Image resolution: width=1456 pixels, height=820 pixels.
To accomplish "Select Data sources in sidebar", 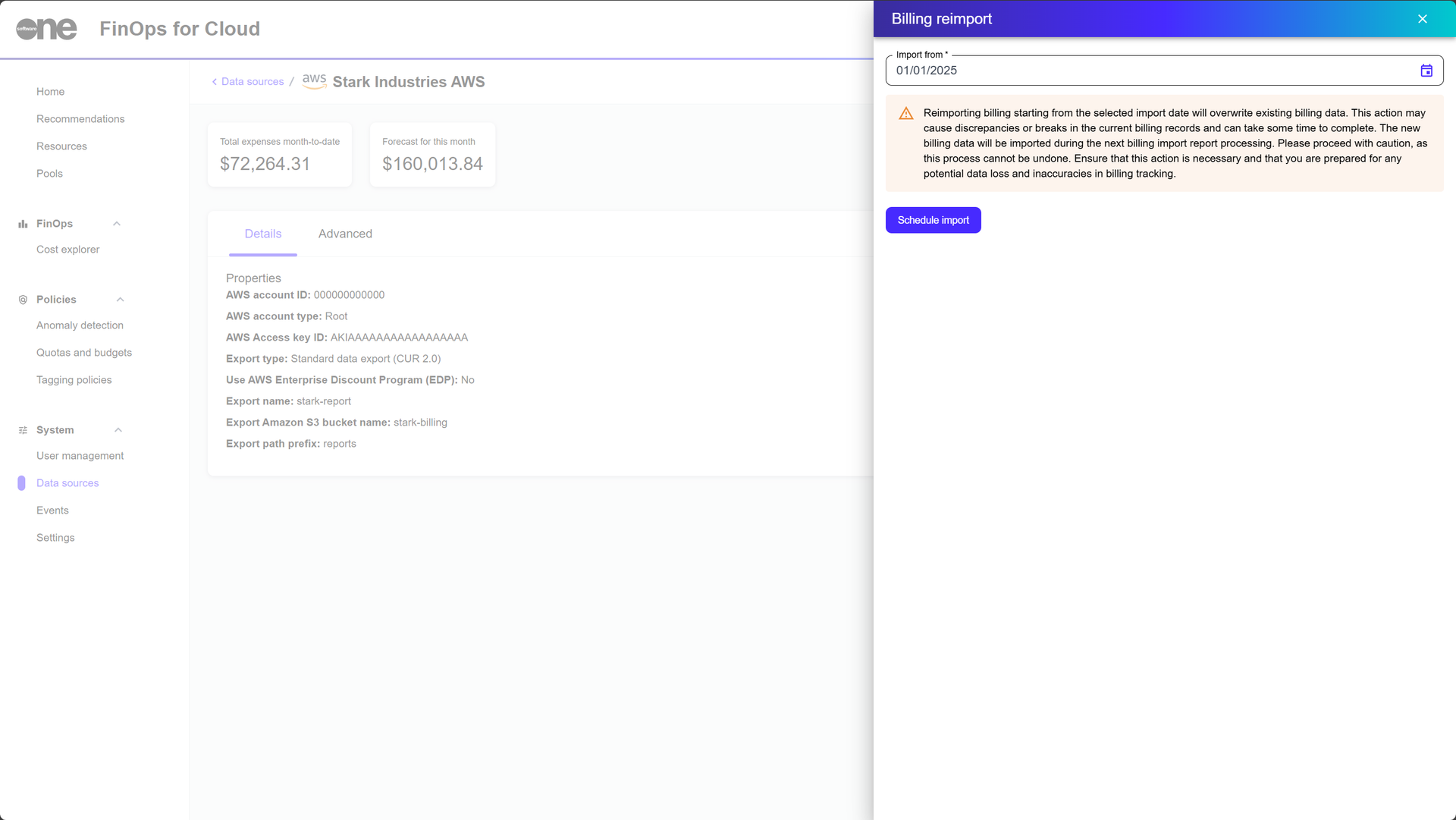I will 67,483.
